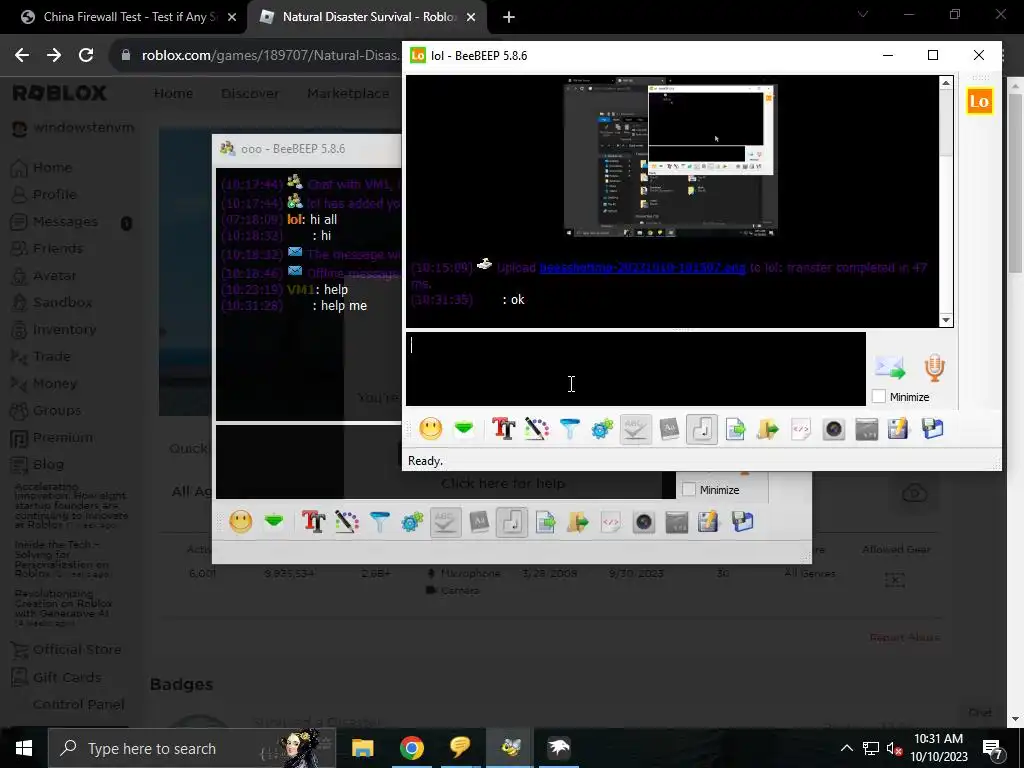Record voice message with microphone icon
The image size is (1024, 768).
pos(935,368)
